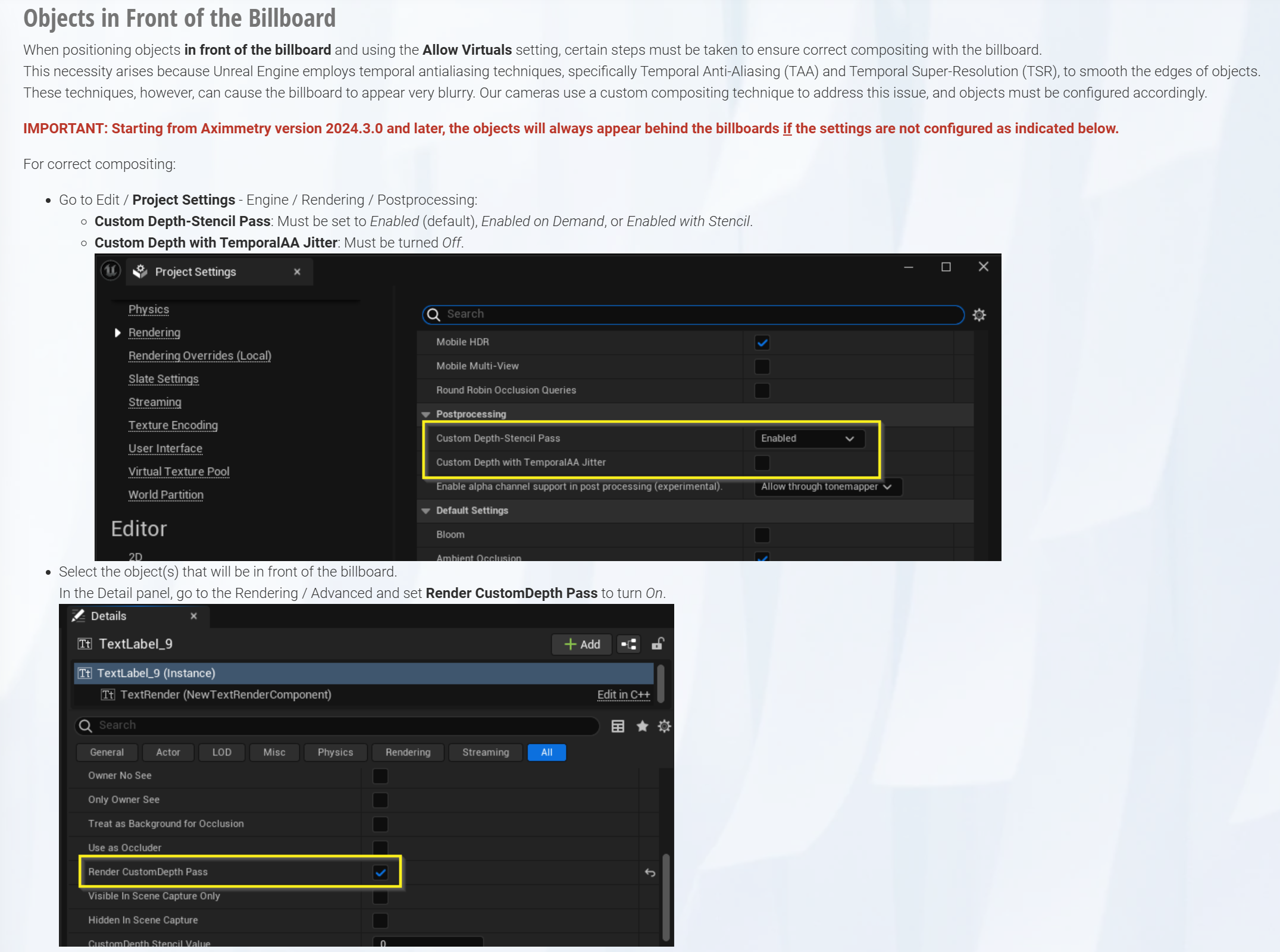Select the Actor filter tab

tap(168, 753)
